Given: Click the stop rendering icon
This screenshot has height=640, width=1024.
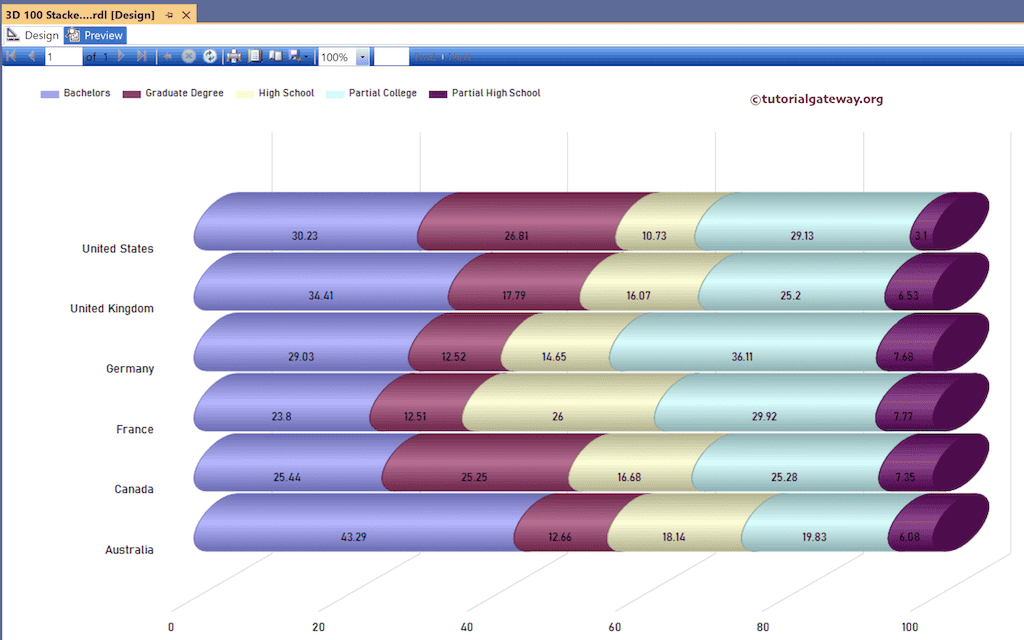Looking at the screenshot, I should pyautogui.click(x=188, y=57).
